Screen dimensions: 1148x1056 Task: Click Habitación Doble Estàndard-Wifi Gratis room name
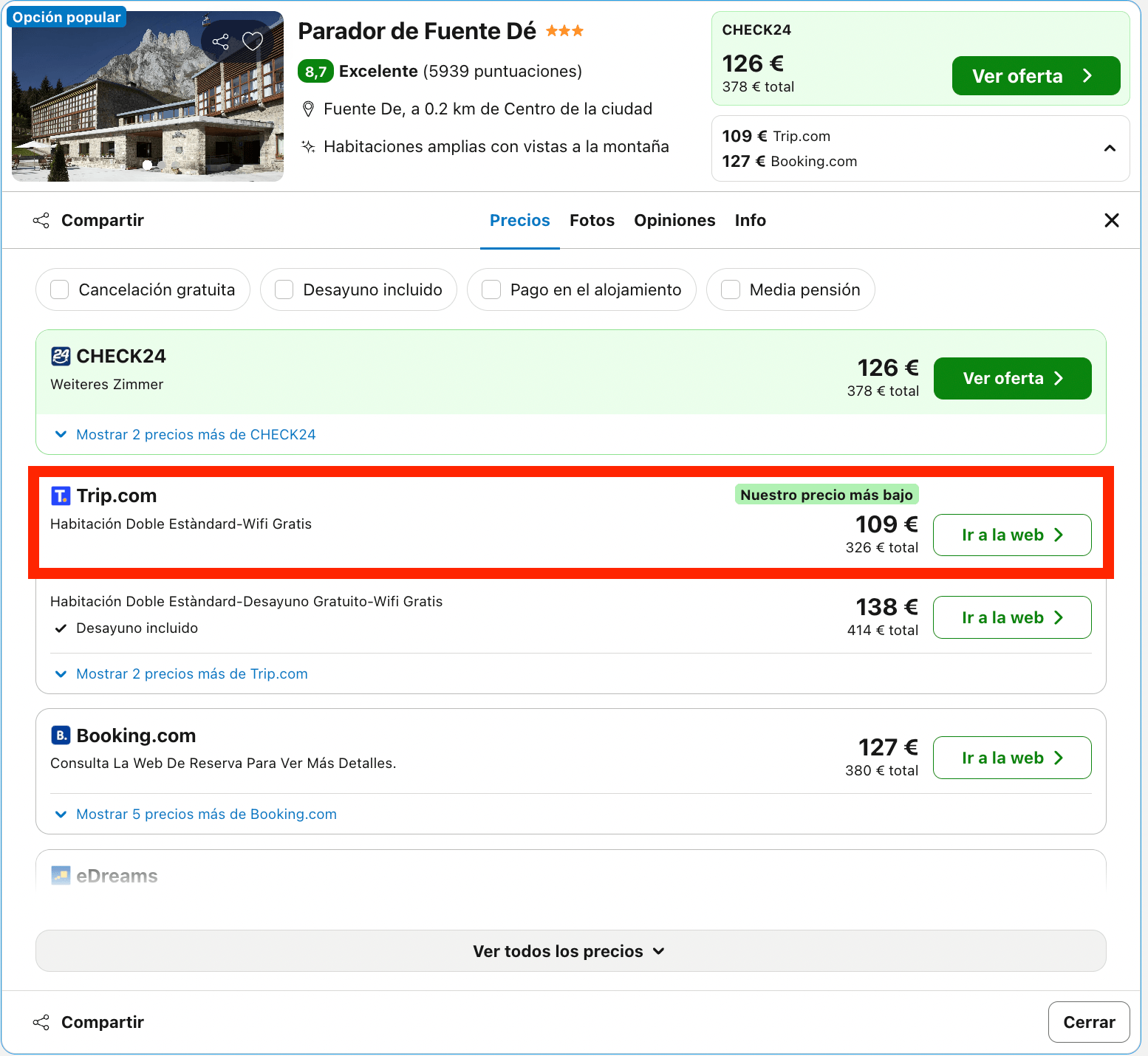[x=181, y=524]
